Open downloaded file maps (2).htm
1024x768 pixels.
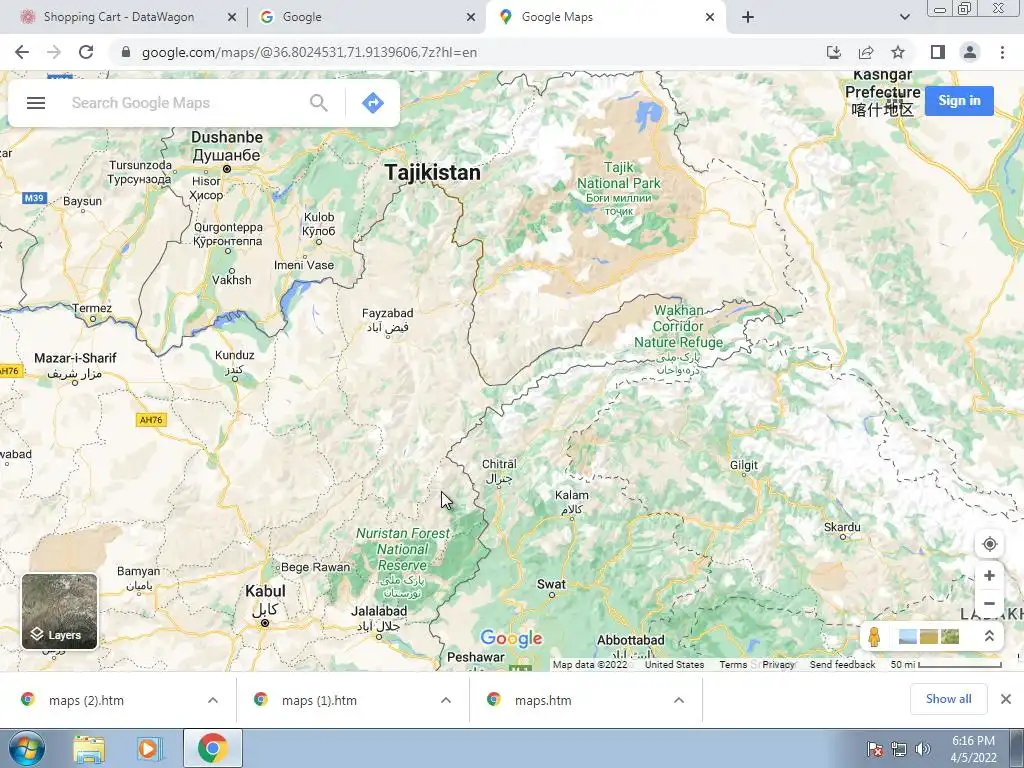tap(86, 700)
